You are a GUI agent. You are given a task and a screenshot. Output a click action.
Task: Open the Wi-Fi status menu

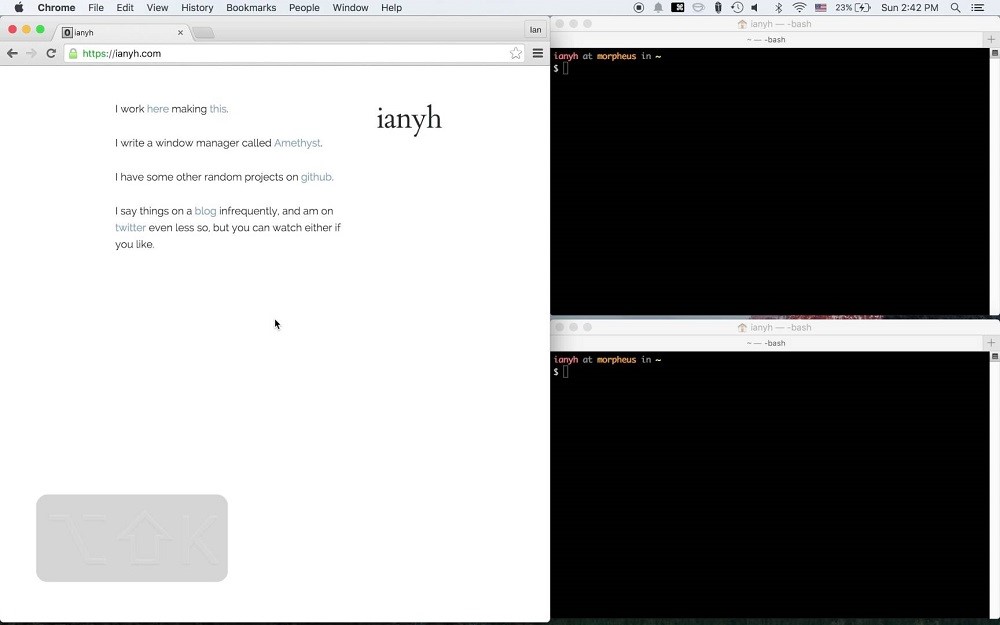[x=799, y=8]
